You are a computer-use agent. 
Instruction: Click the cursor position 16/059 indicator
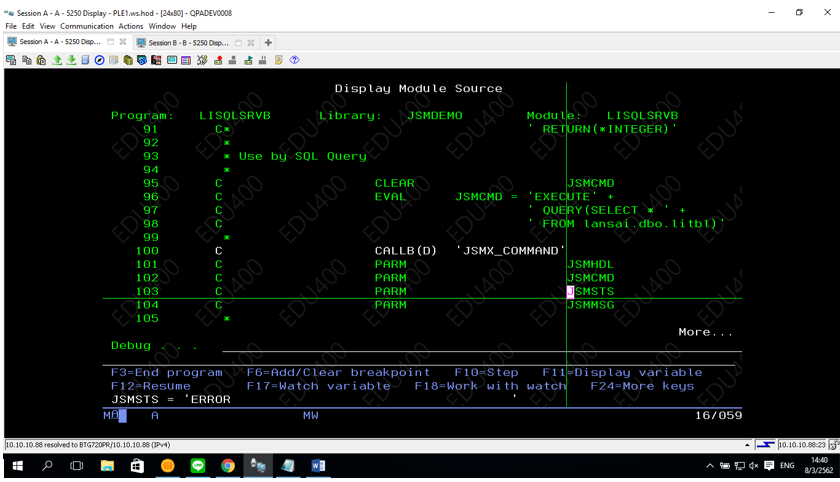tap(718, 416)
